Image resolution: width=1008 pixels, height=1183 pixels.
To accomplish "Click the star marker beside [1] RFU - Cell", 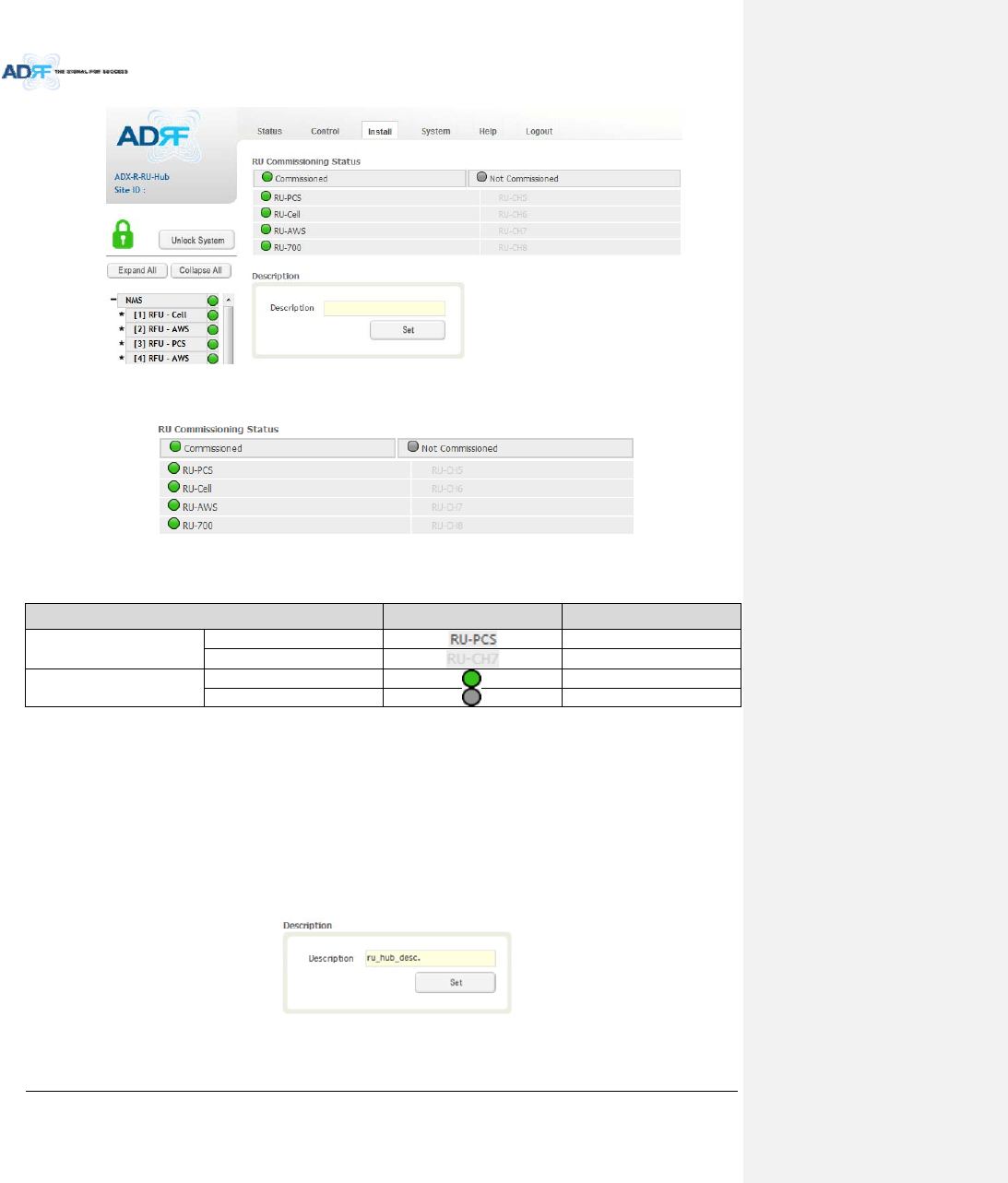I will (x=121, y=314).
